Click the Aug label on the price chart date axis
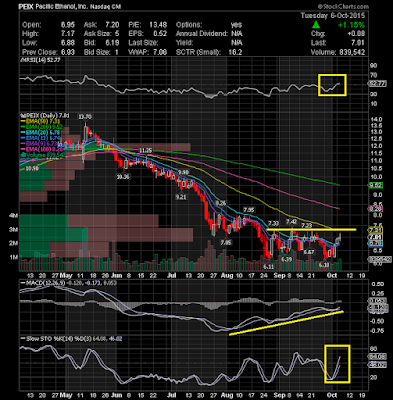Viewport: 393px width, 400px height. 226,276
